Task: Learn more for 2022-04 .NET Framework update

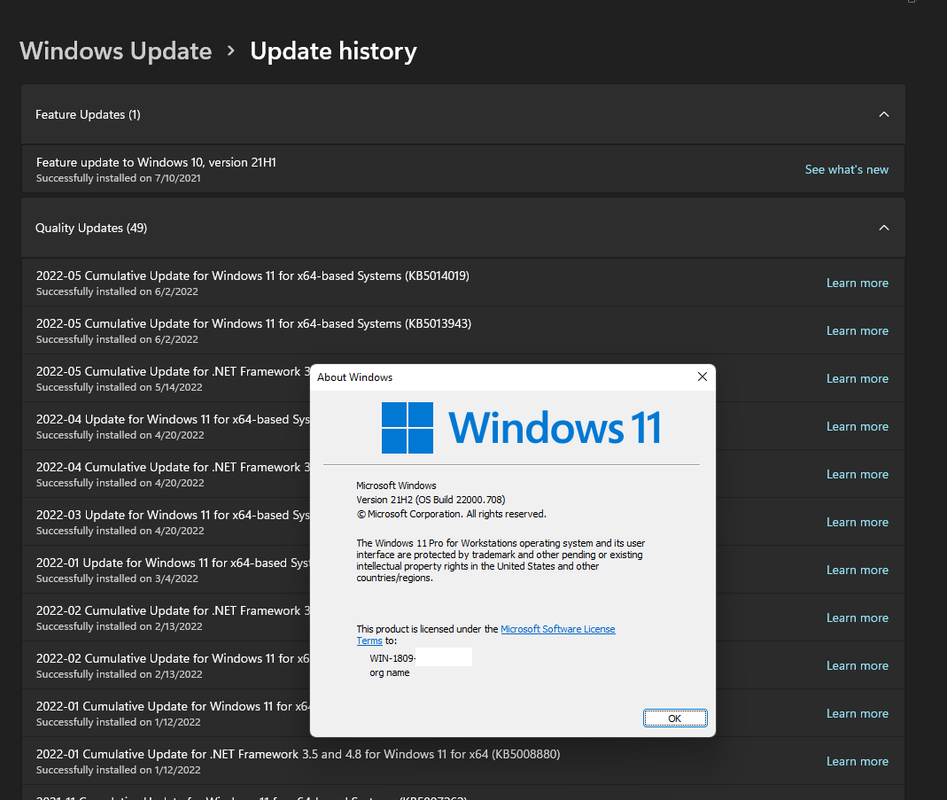Action: tap(857, 474)
